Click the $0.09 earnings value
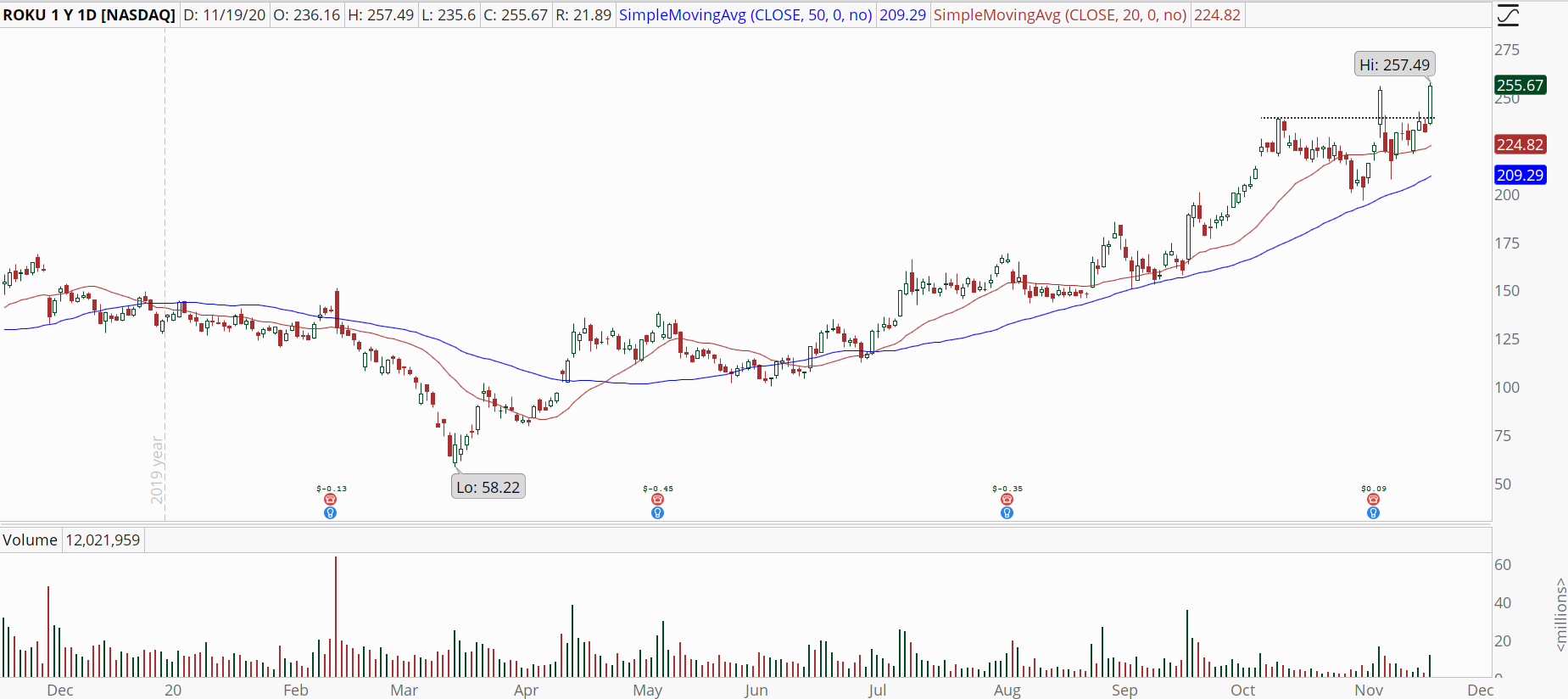This screenshot has height=699, width=1568. pos(1374,489)
